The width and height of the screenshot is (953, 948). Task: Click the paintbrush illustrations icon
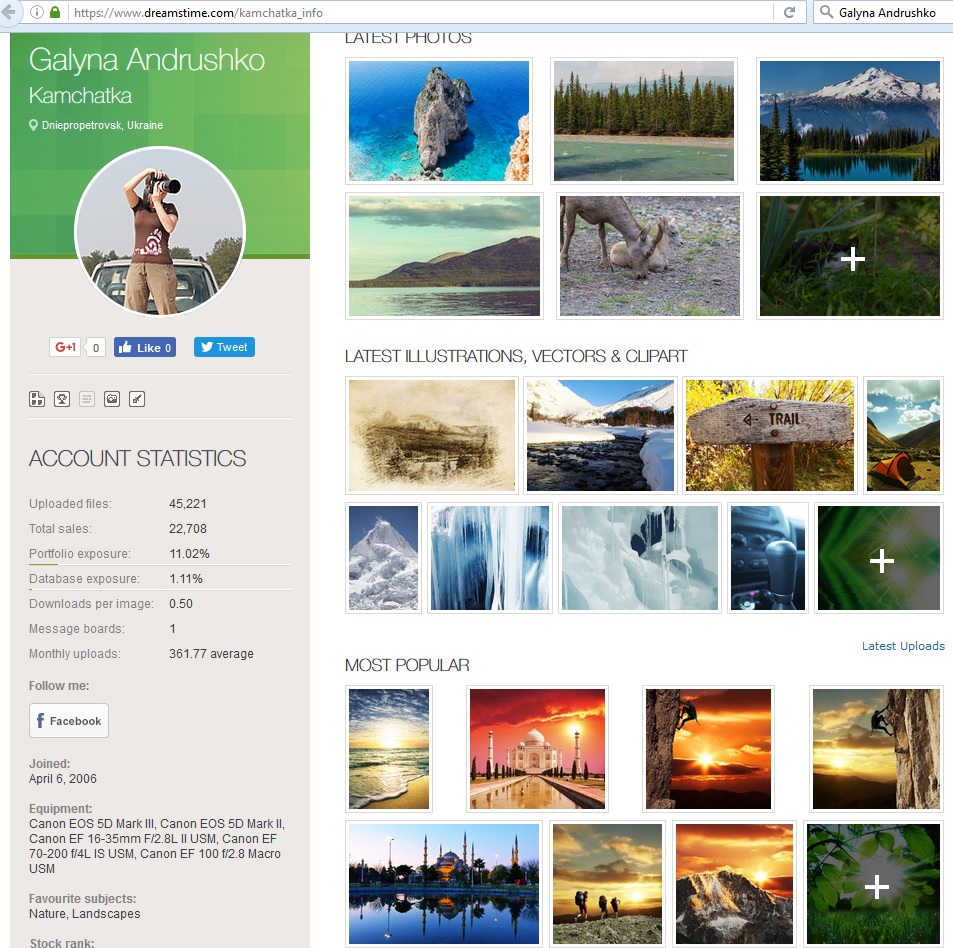click(137, 399)
